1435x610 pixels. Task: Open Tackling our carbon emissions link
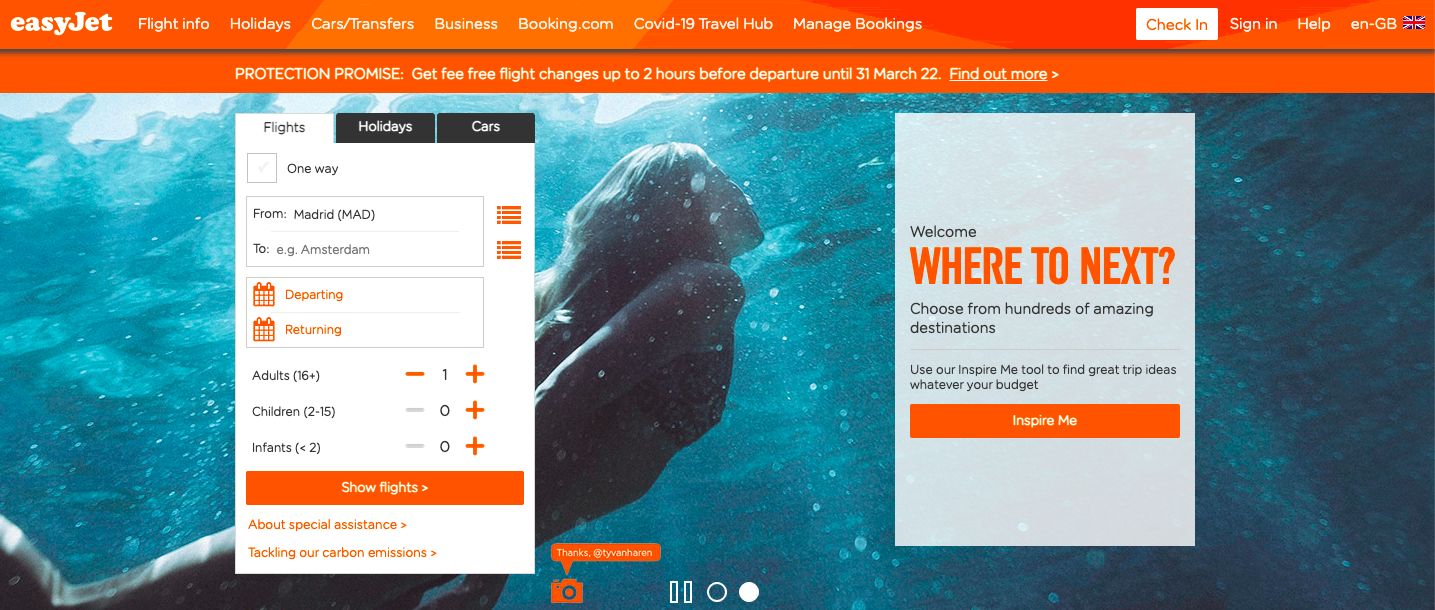tap(343, 553)
